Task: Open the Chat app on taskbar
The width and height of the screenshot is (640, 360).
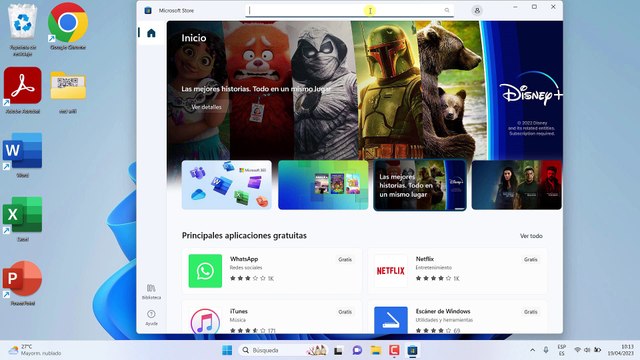Action: [x=357, y=350]
